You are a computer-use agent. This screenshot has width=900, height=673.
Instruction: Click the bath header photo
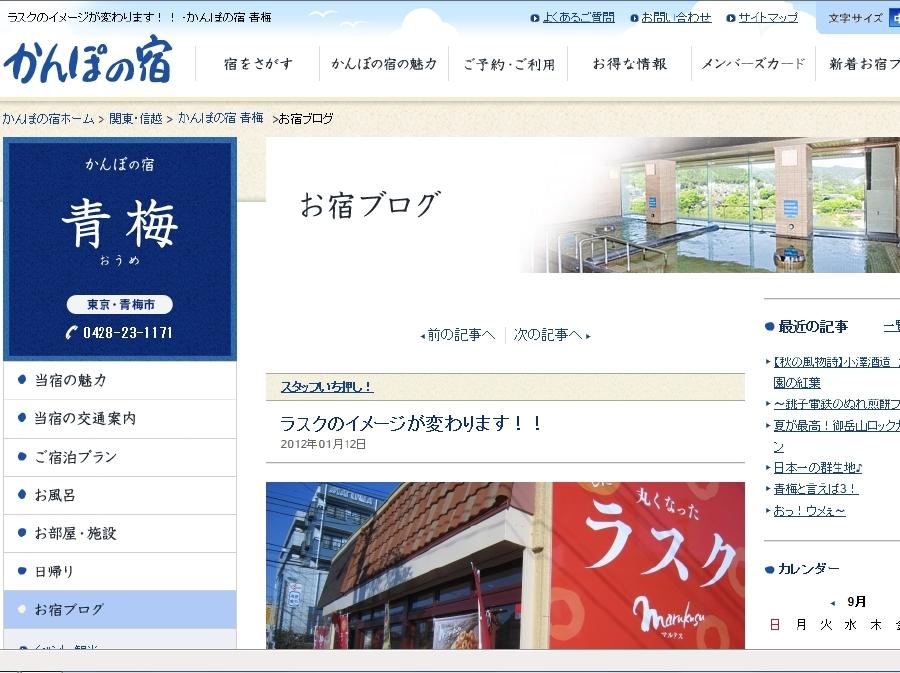712,205
